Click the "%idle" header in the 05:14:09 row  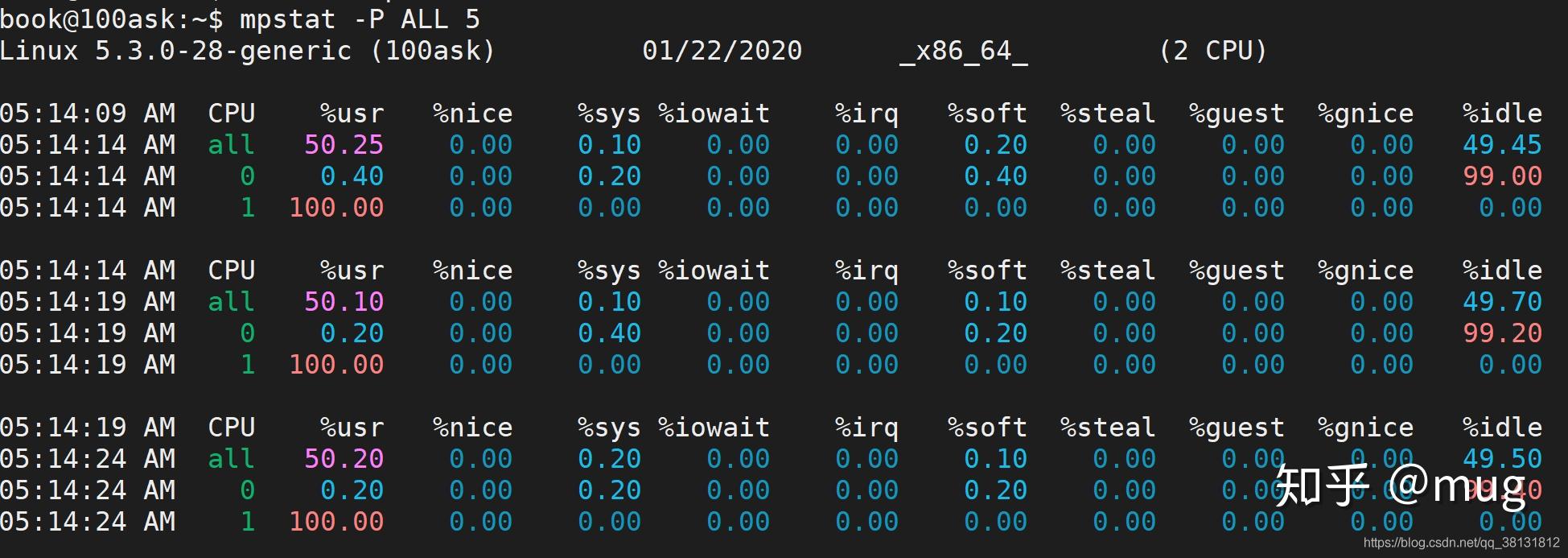pyautogui.click(x=1503, y=114)
